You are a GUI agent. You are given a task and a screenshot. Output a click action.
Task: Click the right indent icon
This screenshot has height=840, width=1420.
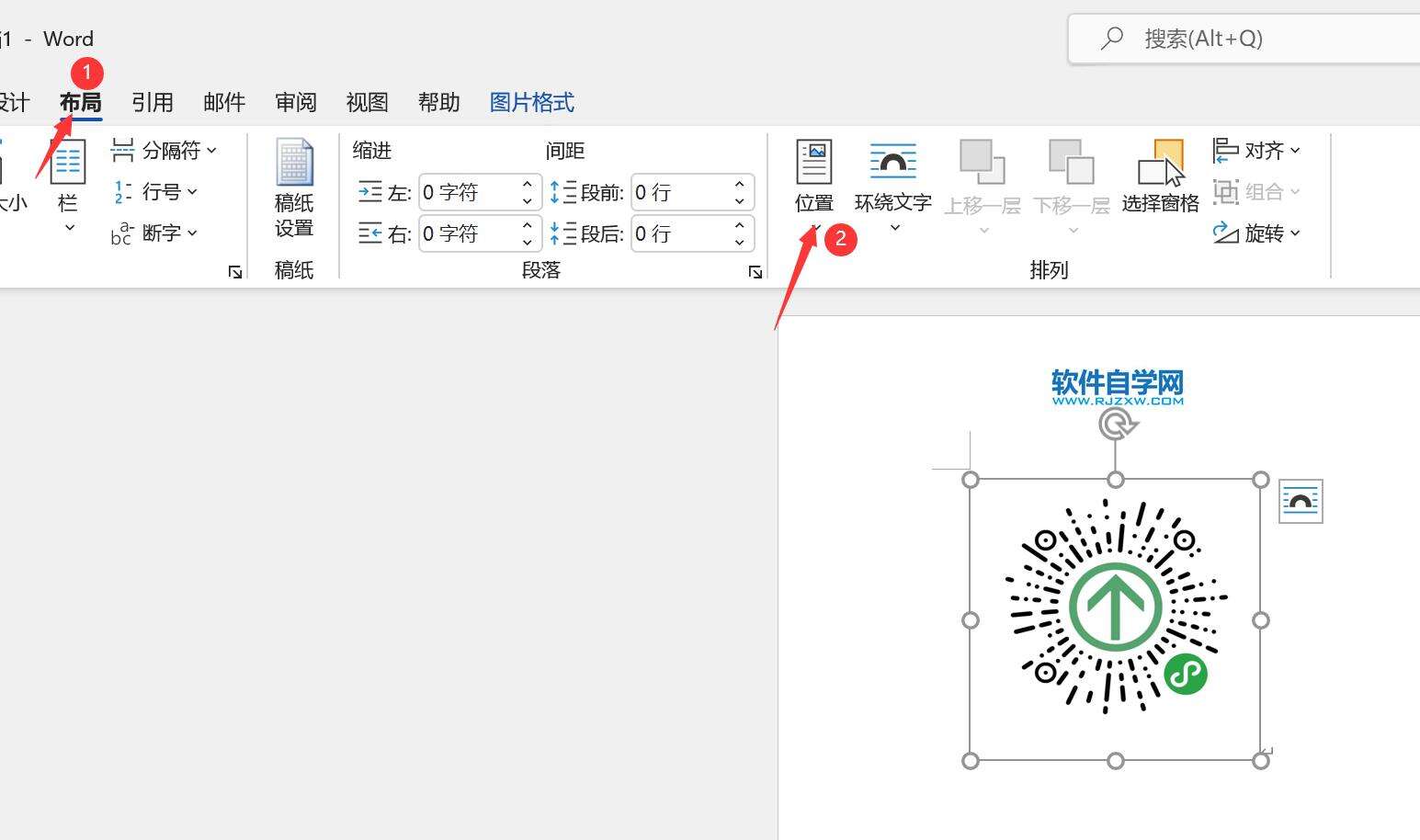click(x=369, y=233)
